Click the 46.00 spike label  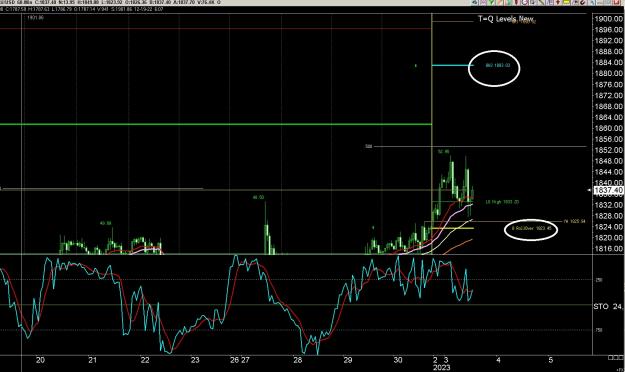click(258, 197)
